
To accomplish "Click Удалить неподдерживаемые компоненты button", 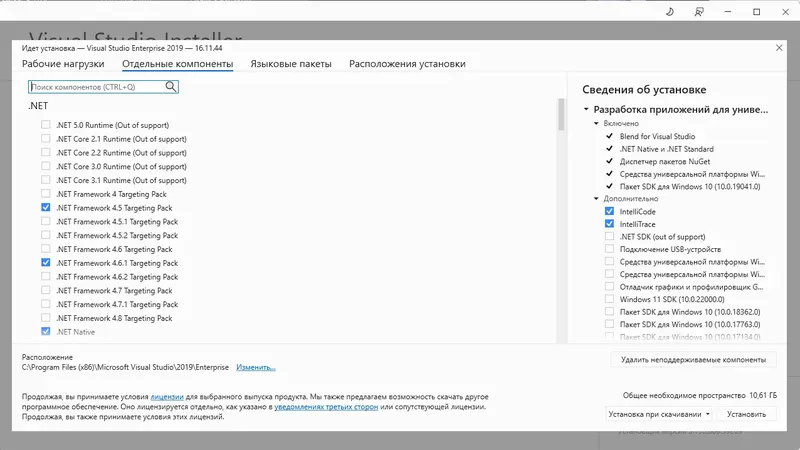I will 693,360.
